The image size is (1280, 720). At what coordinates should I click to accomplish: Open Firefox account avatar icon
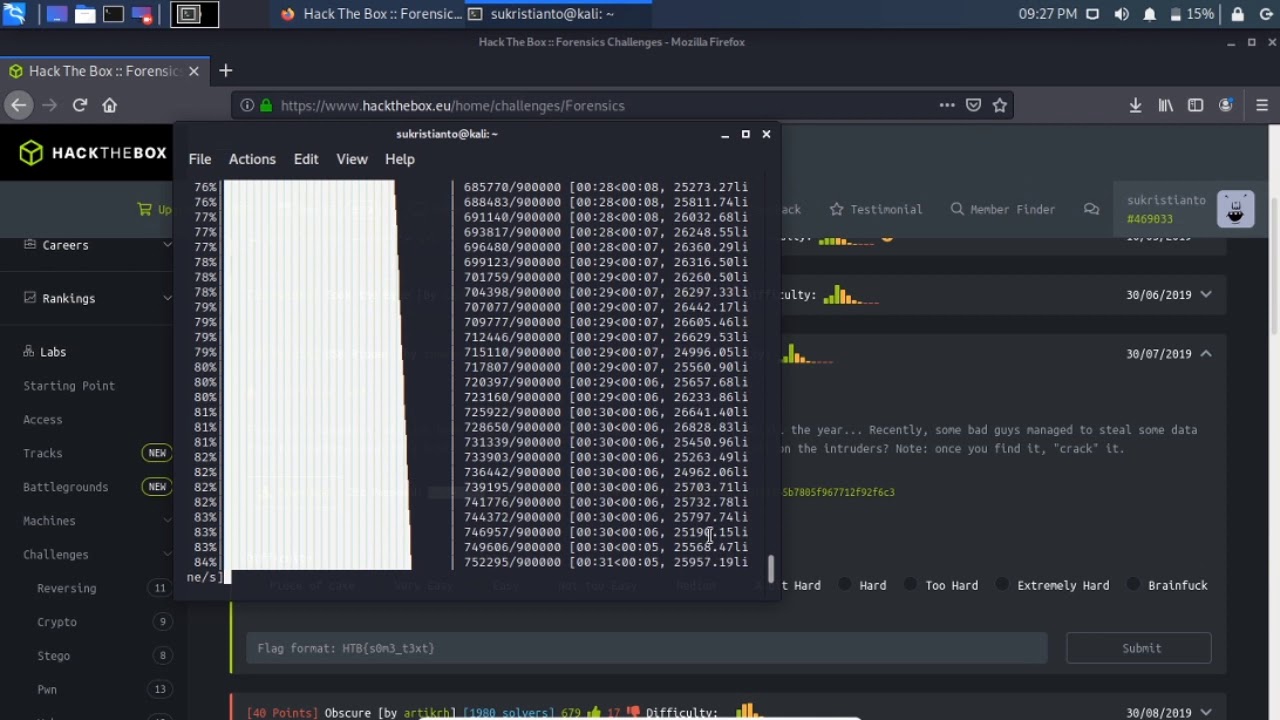(x=1226, y=105)
